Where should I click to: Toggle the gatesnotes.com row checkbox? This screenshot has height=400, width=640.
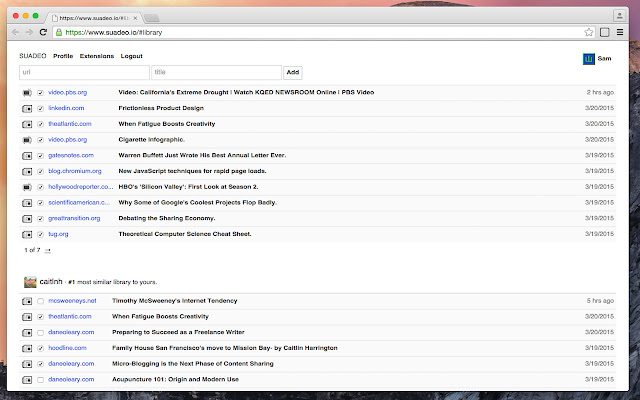pos(40,156)
